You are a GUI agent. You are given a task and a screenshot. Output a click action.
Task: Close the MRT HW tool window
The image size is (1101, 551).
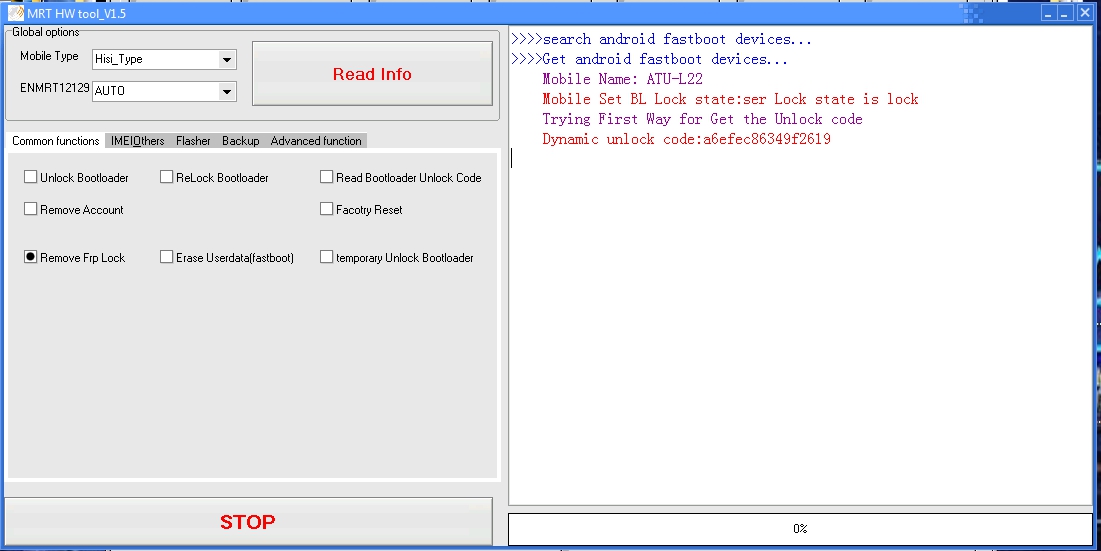click(1083, 13)
